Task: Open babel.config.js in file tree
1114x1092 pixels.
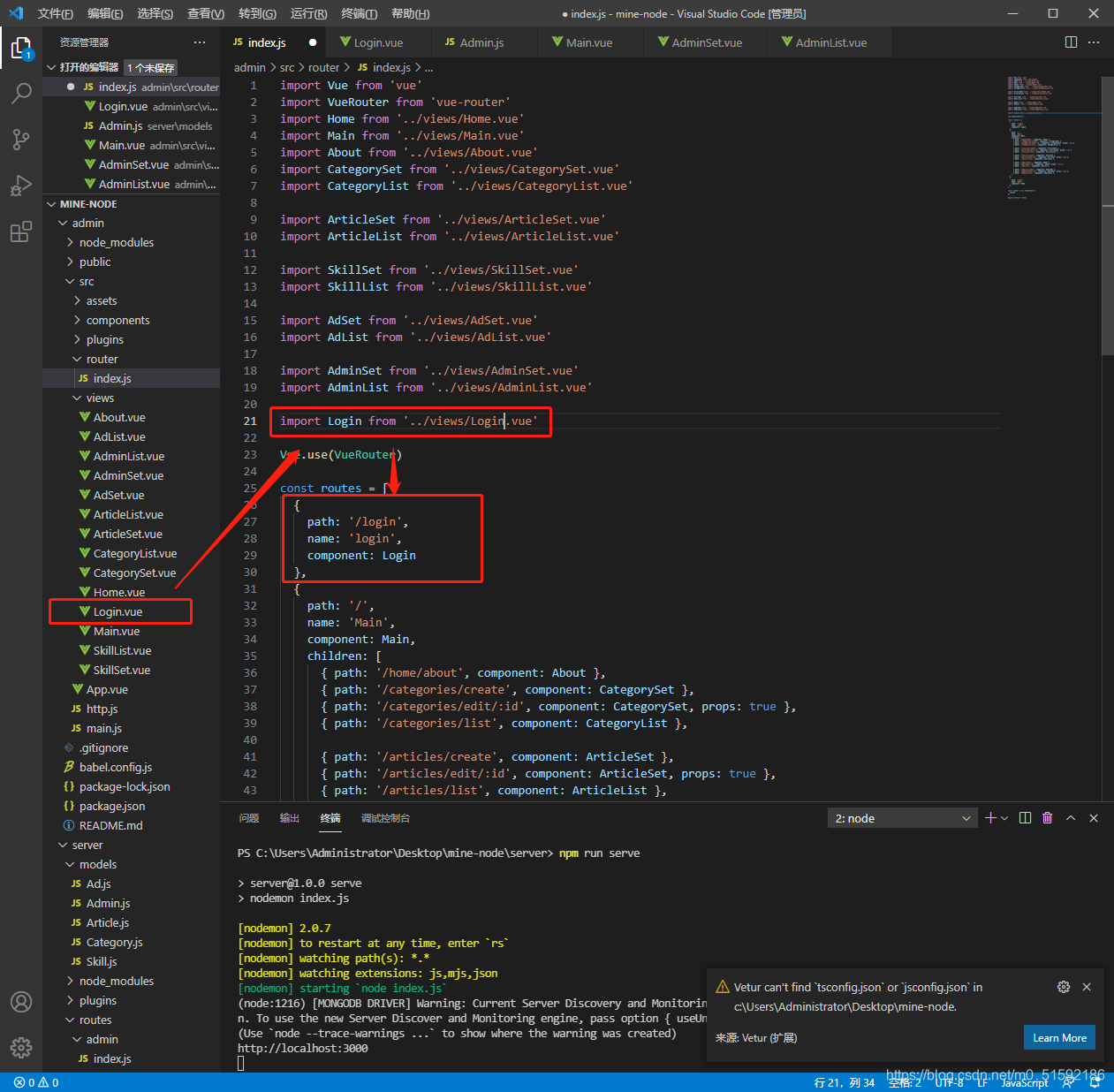Action: coord(116,767)
